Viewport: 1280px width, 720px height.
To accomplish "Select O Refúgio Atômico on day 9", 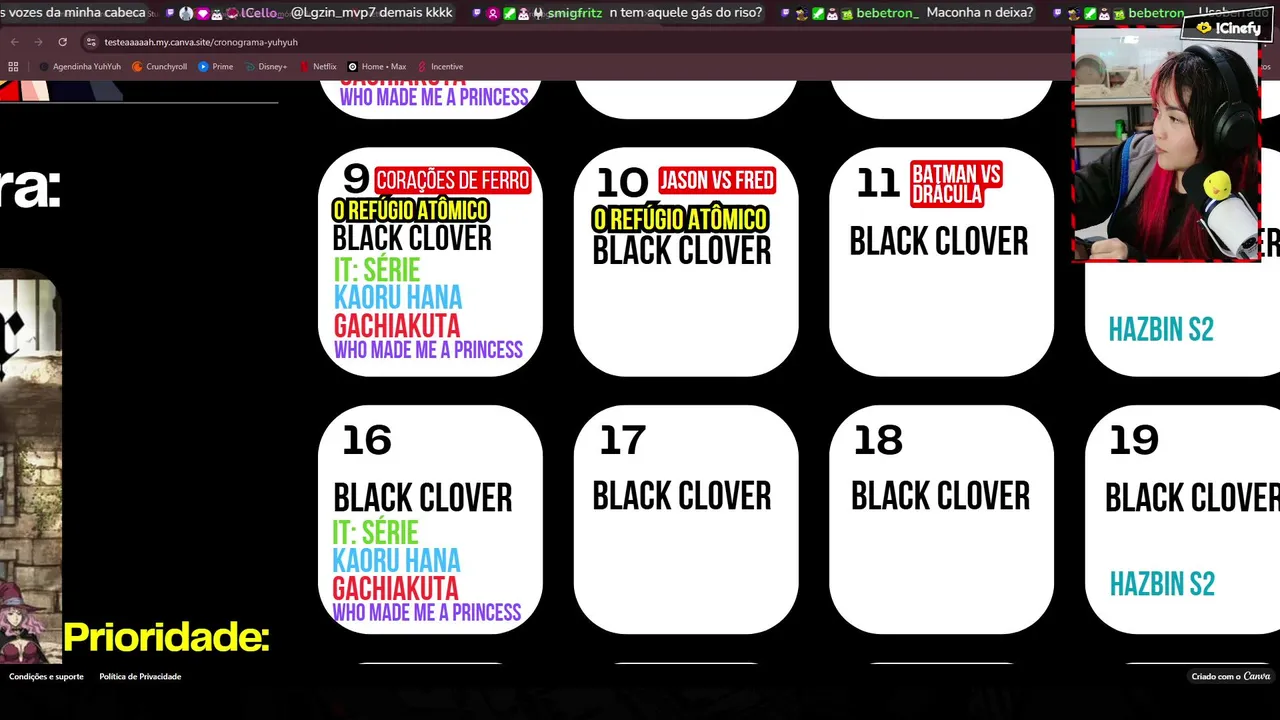I will 411,210.
